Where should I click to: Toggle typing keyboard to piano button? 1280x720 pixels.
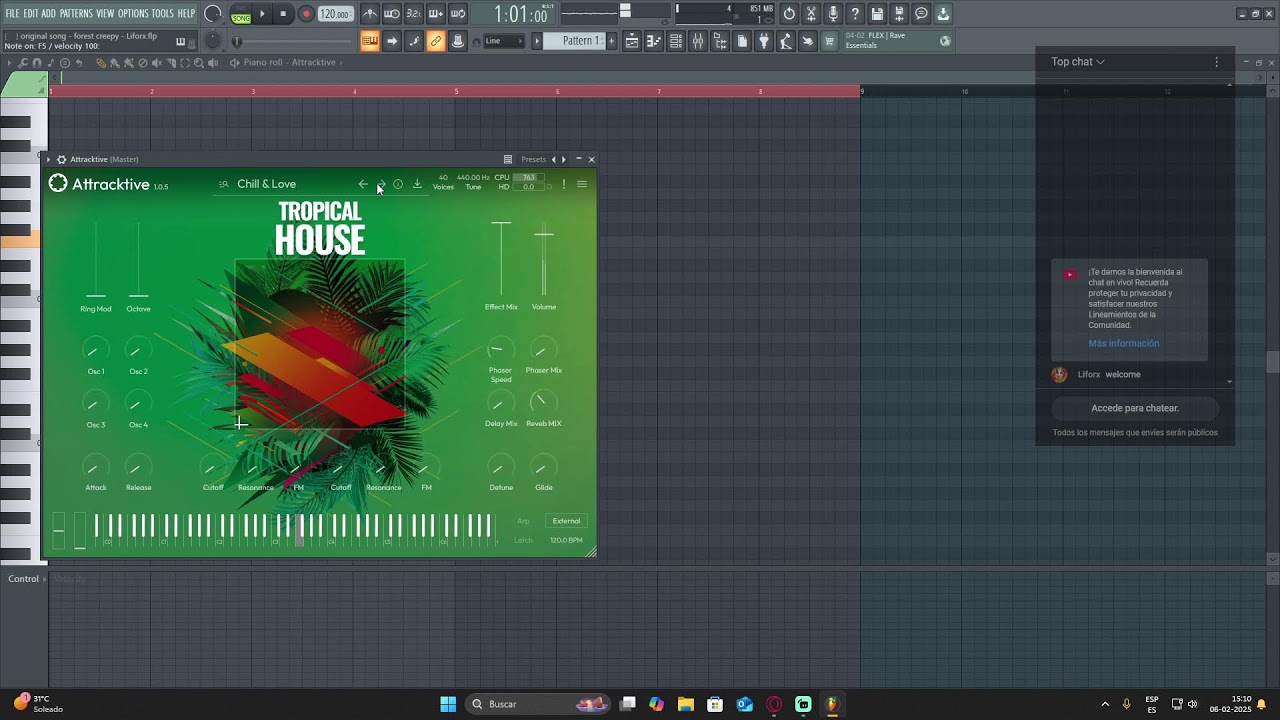pos(370,41)
